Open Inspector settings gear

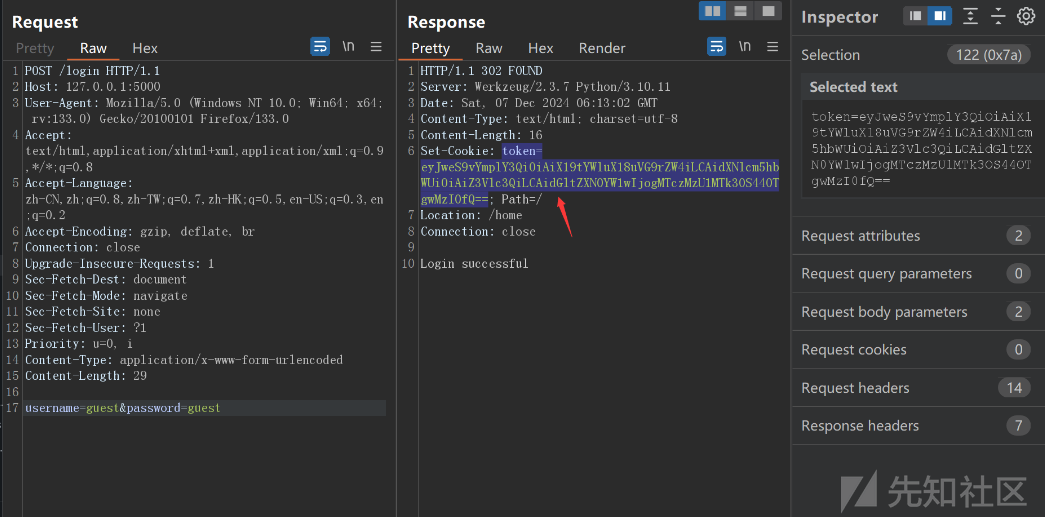tap(1025, 16)
